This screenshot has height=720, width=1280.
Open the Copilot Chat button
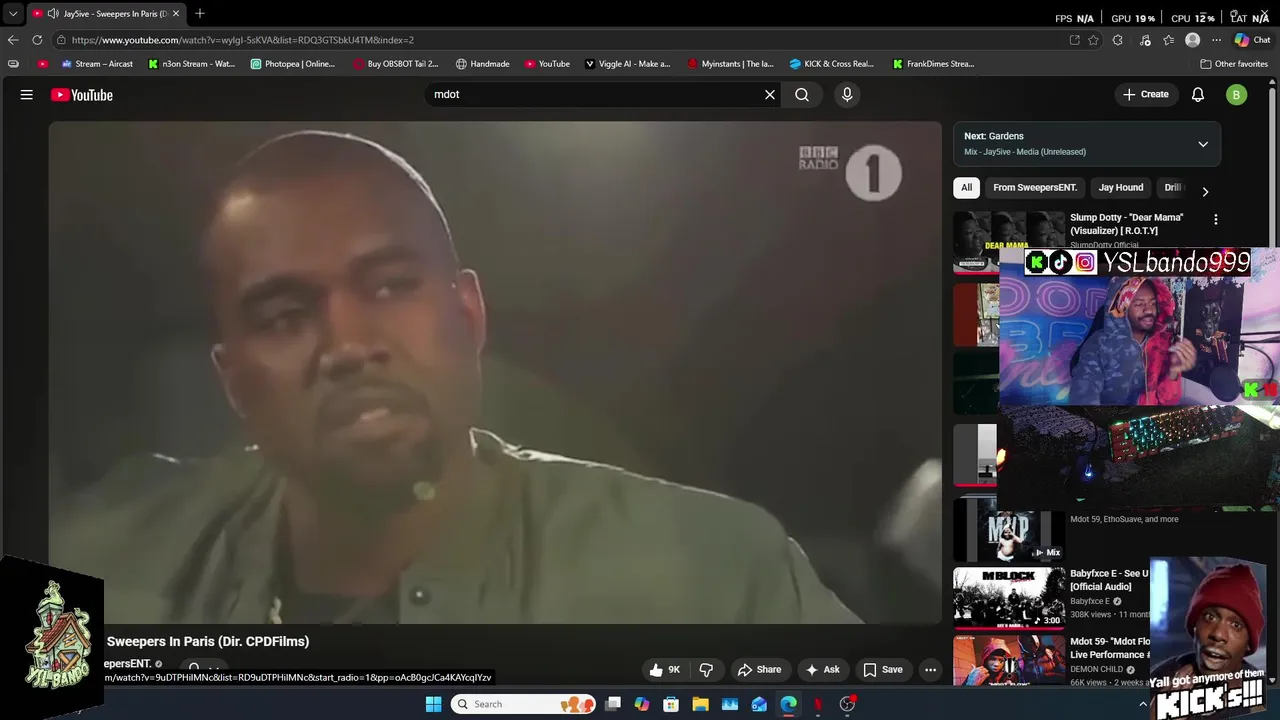(1252, 40)
